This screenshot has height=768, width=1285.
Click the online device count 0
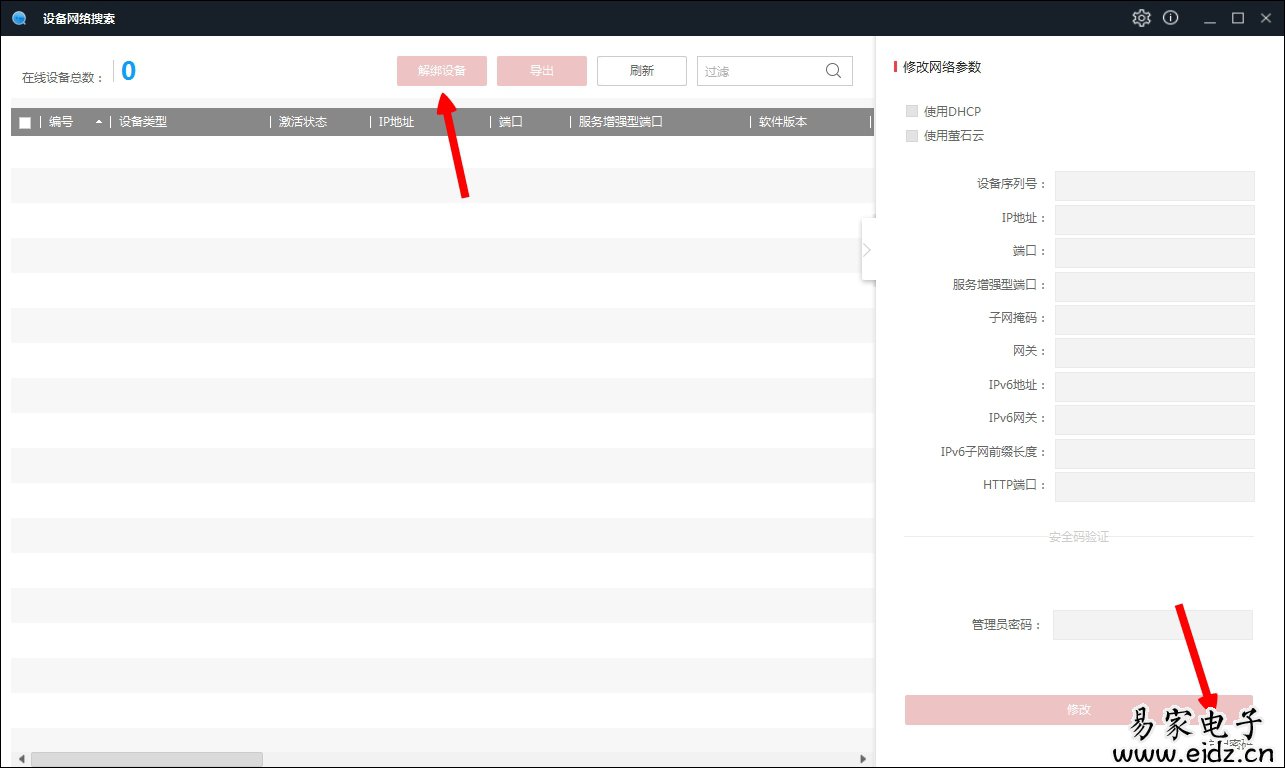point(128,71)
